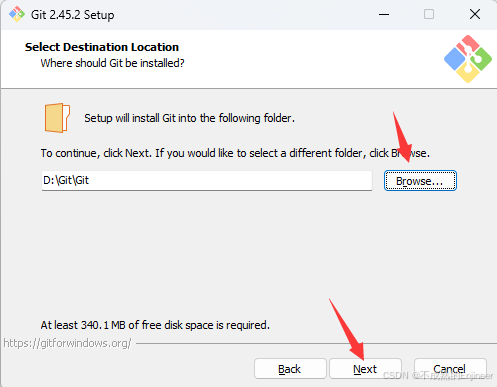Viewport: 497px width, 387px height.
Task: Click the 'Select Destination Location' heading
Action: (102, 47)
